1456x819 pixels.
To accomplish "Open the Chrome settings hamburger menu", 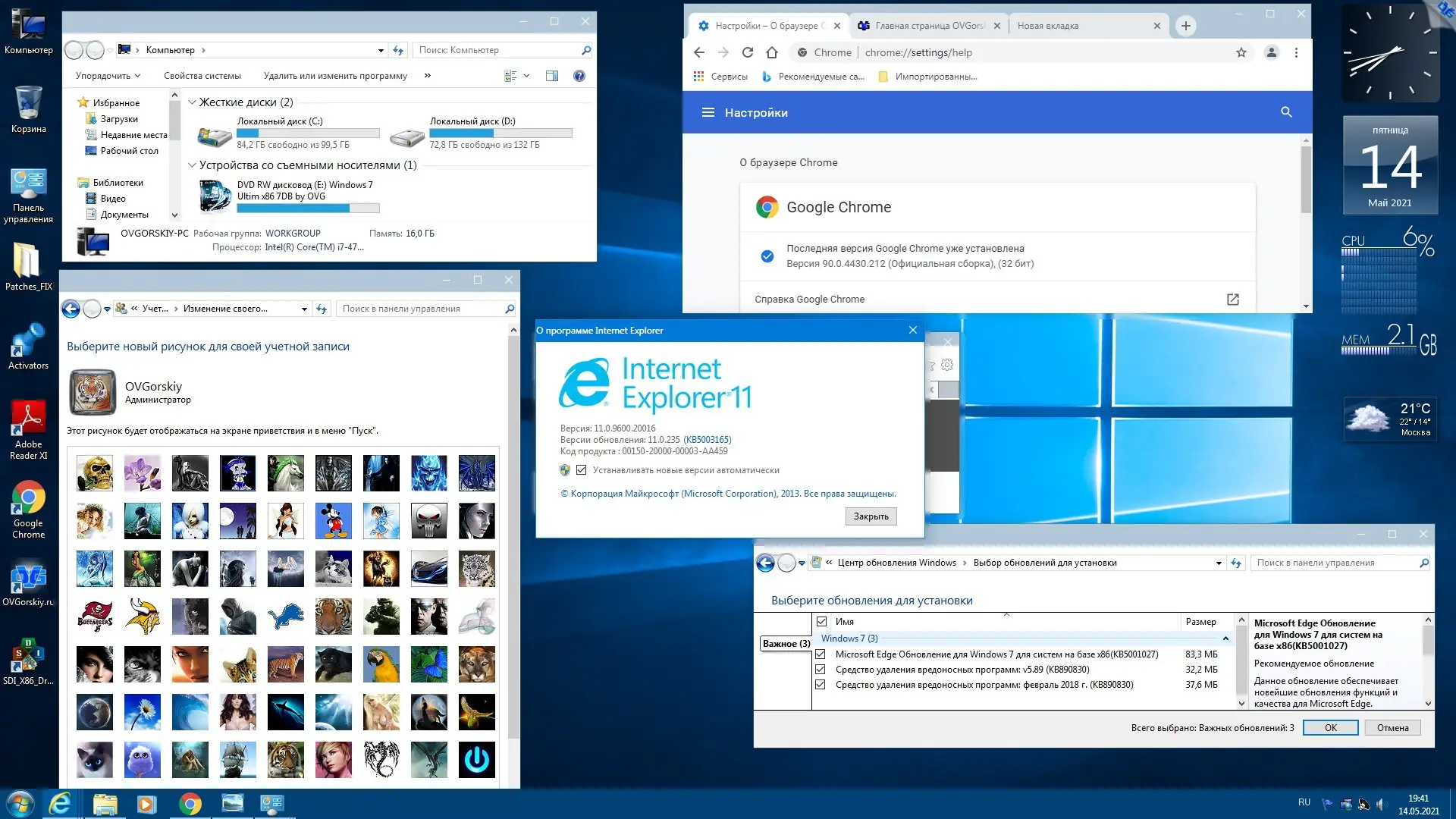I will [708, 112].
